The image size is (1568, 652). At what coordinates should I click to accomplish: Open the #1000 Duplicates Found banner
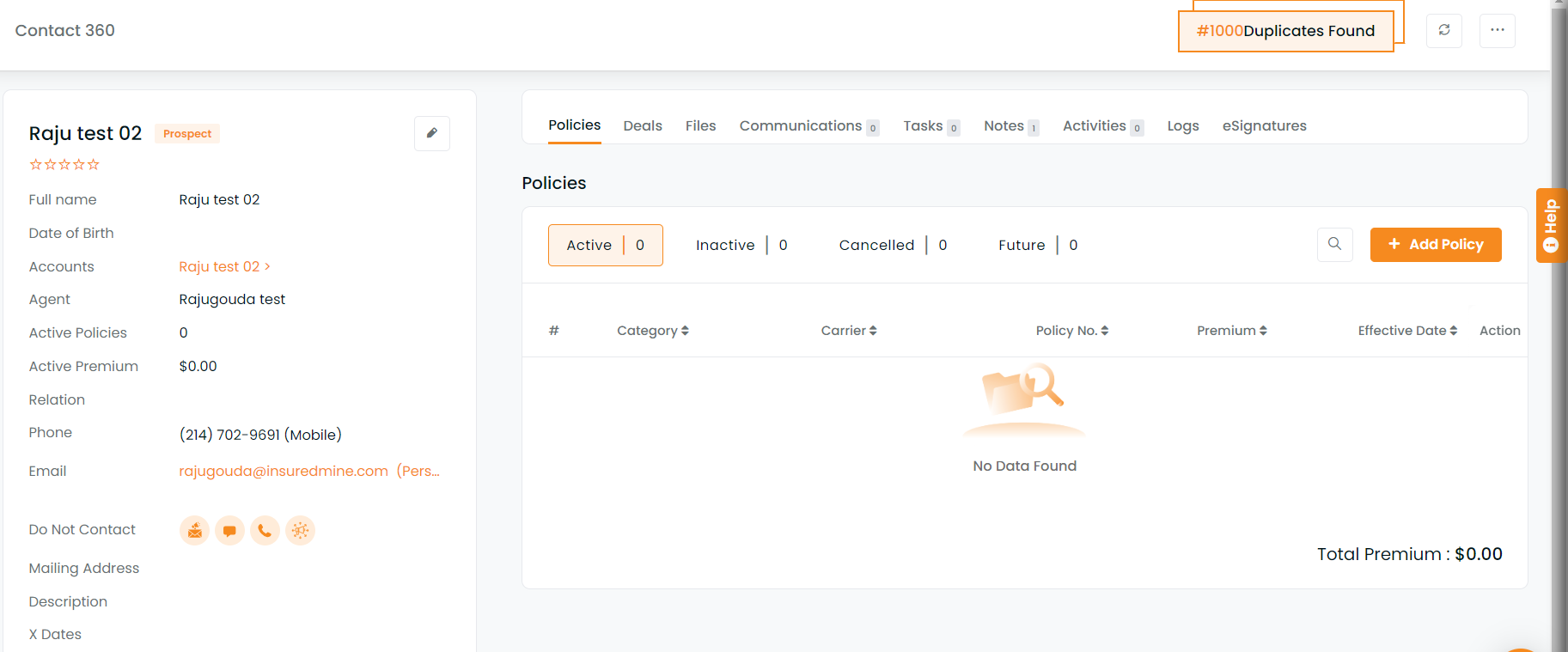[1286, 31]
